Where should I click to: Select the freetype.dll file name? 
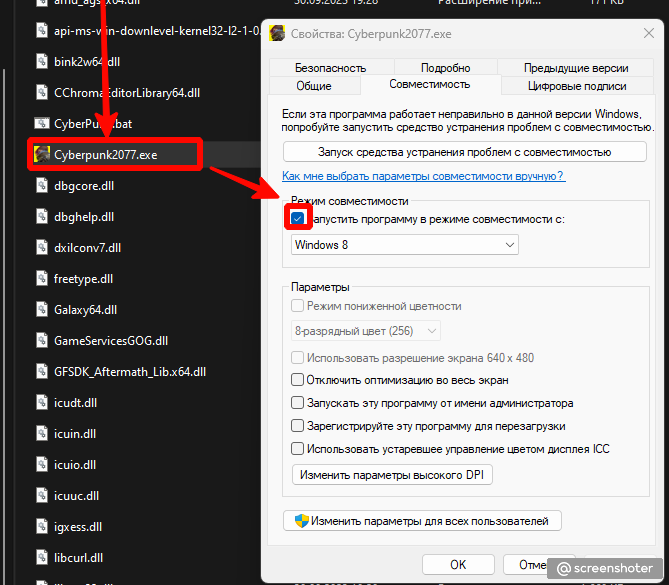pyautogui.click(x=83, y=279)
